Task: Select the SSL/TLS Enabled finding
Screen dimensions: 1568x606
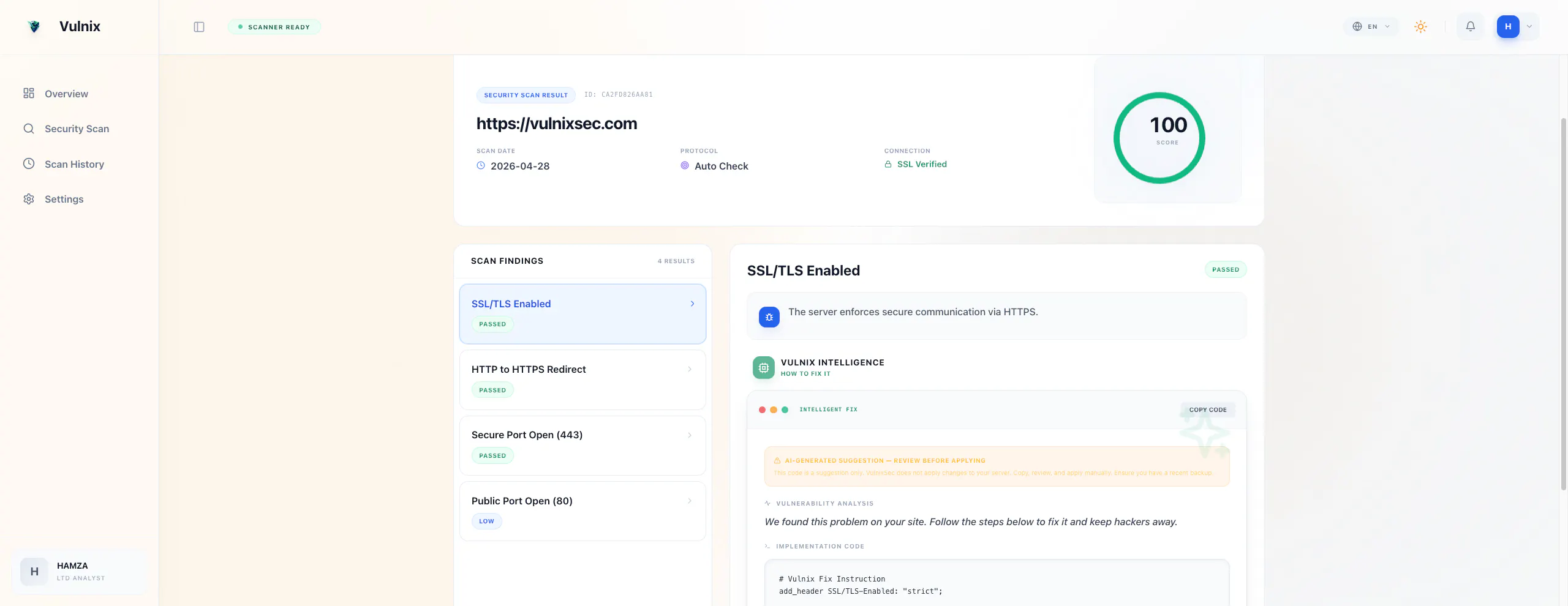Action: pos(582,313)
